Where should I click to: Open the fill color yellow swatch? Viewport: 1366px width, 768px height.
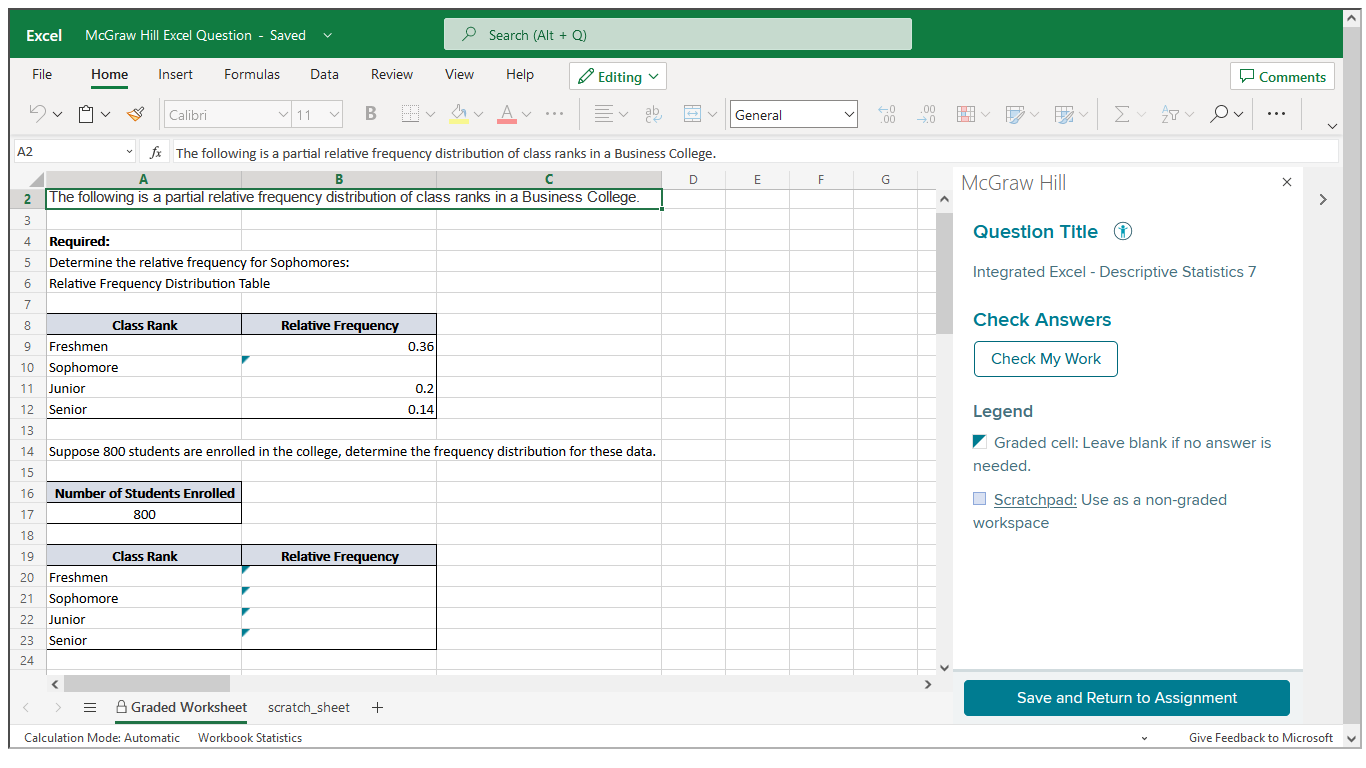tap(459, 115)
